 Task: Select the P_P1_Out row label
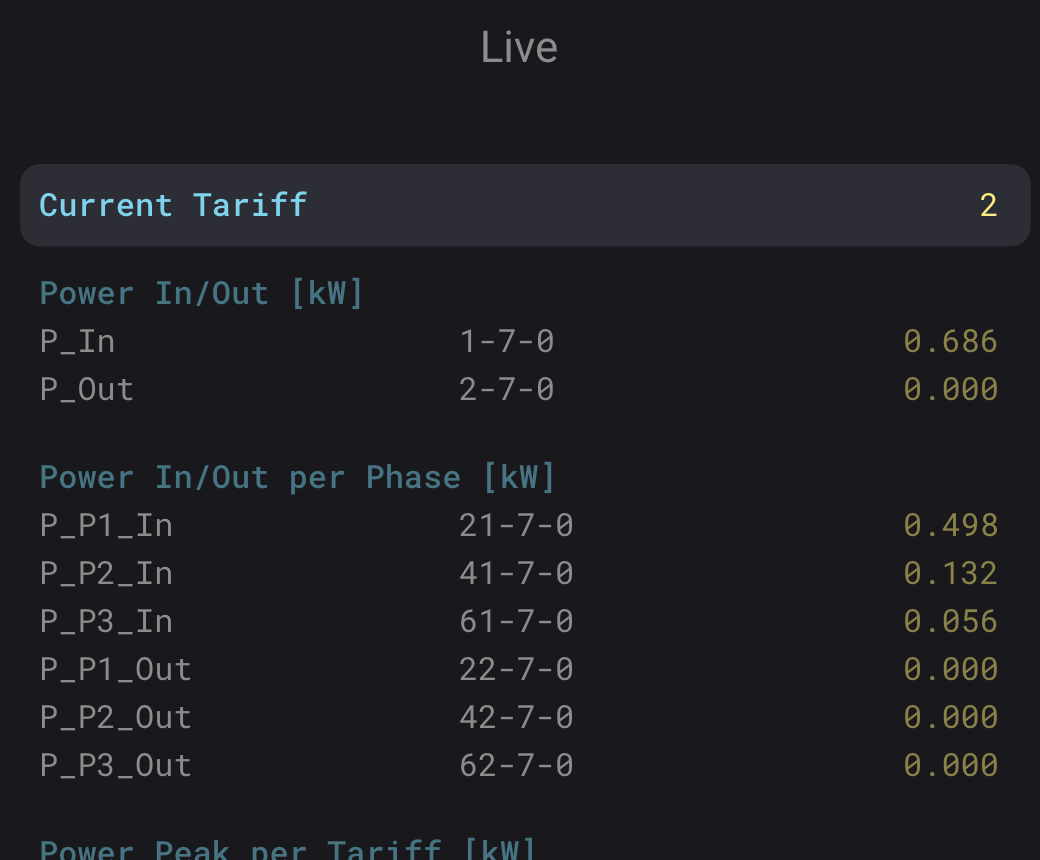116,670
